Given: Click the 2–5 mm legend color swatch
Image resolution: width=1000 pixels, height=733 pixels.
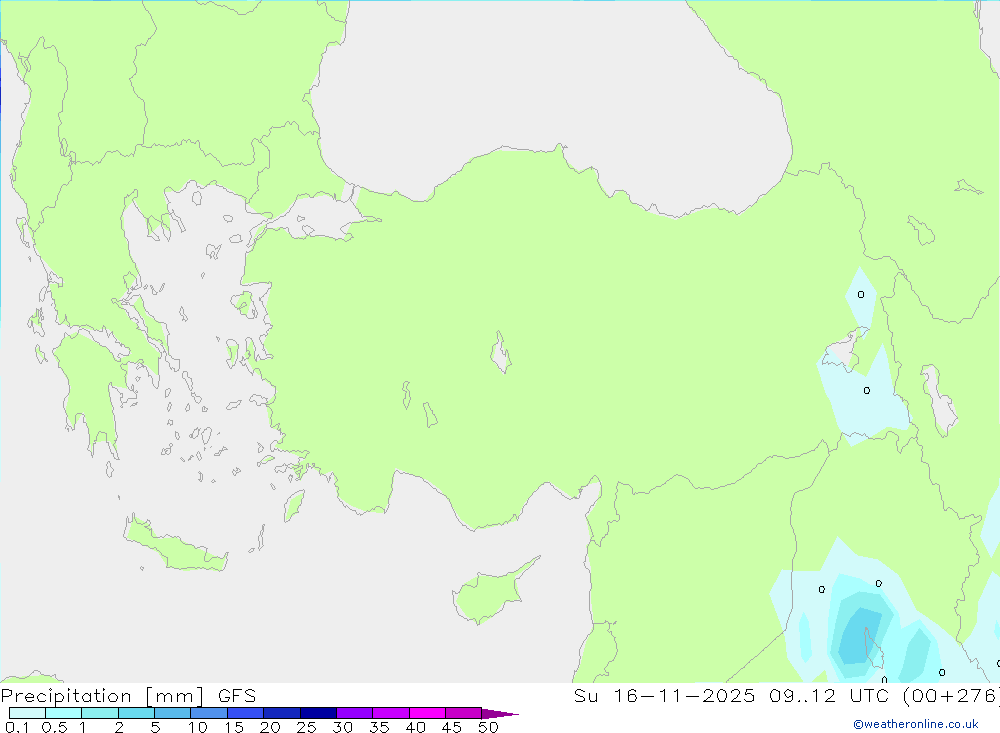Looking at the screenshot, I should [x=136, y=713].
